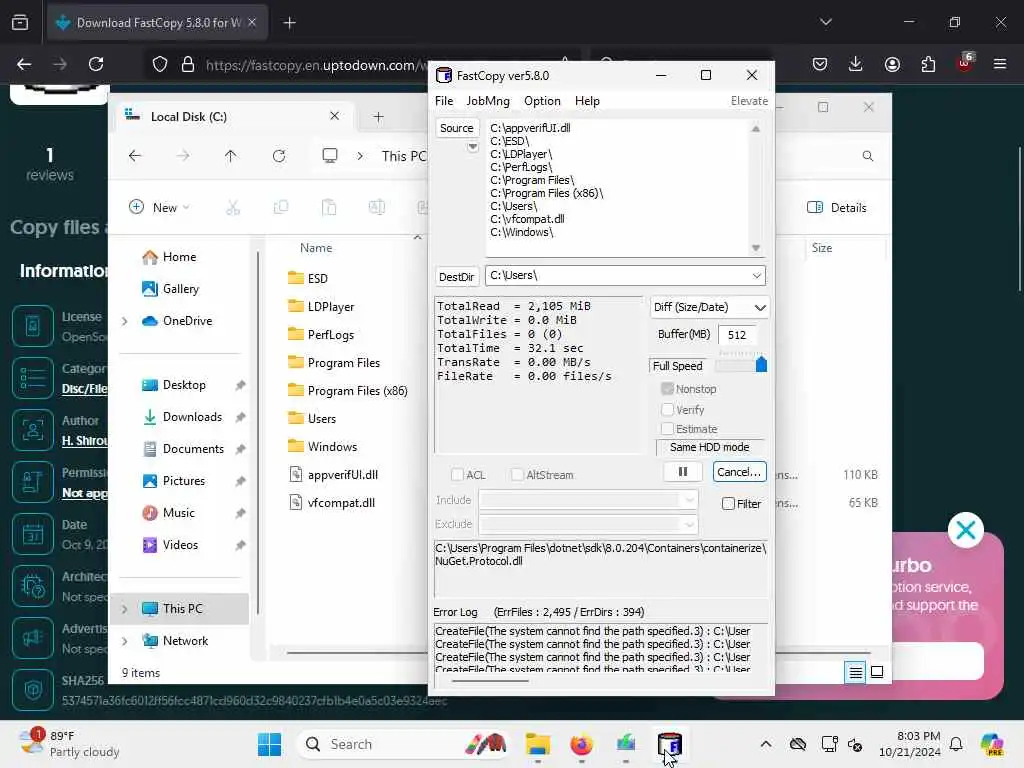Click the DestDir button
The height and width of the screenshot is (768, 1024).
(x=456, y=276)
